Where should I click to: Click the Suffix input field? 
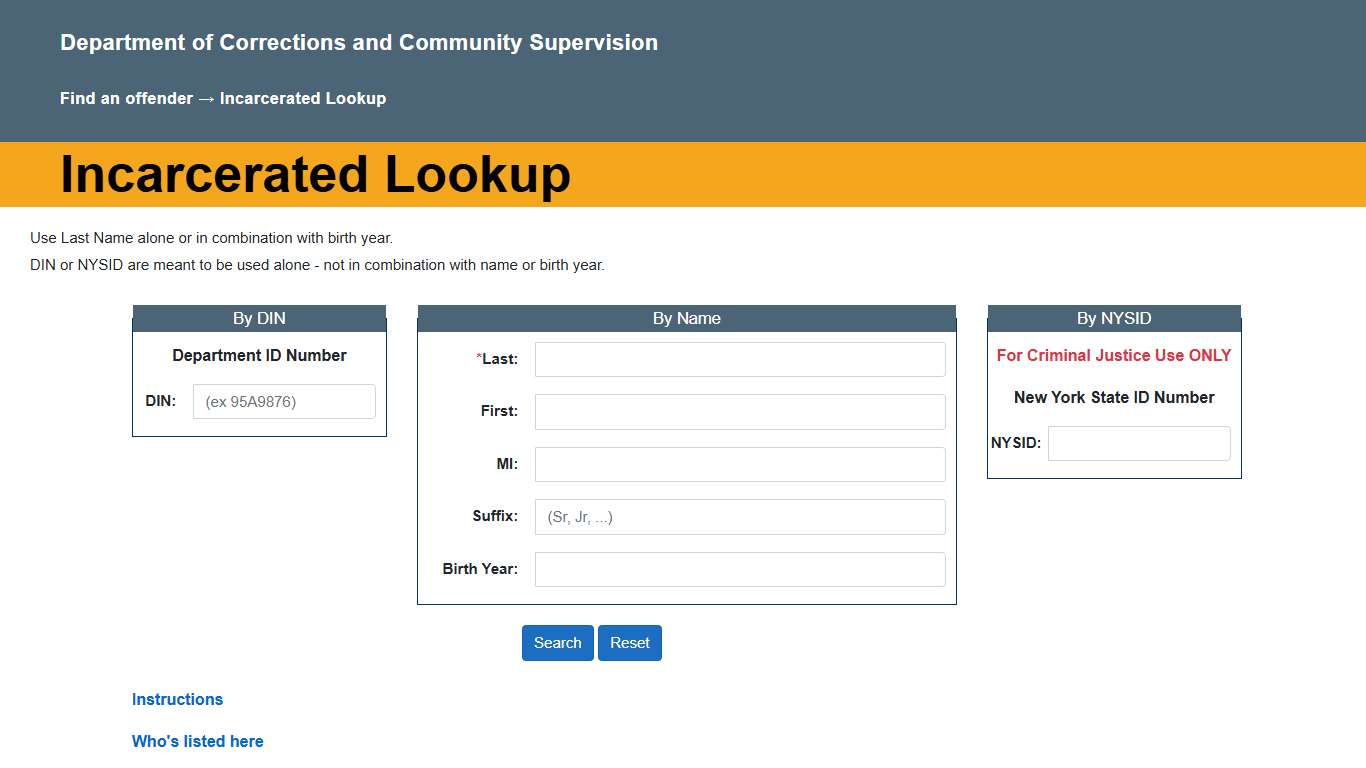739,517
